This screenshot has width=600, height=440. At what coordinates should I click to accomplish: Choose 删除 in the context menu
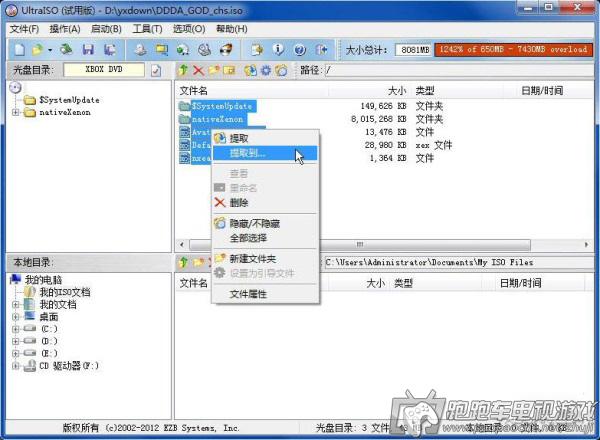click(265, 203)
